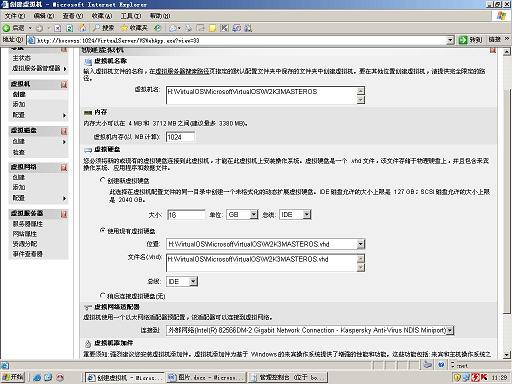Select the 稍后连接虚拟硬盘 radio option

point(103,295)
